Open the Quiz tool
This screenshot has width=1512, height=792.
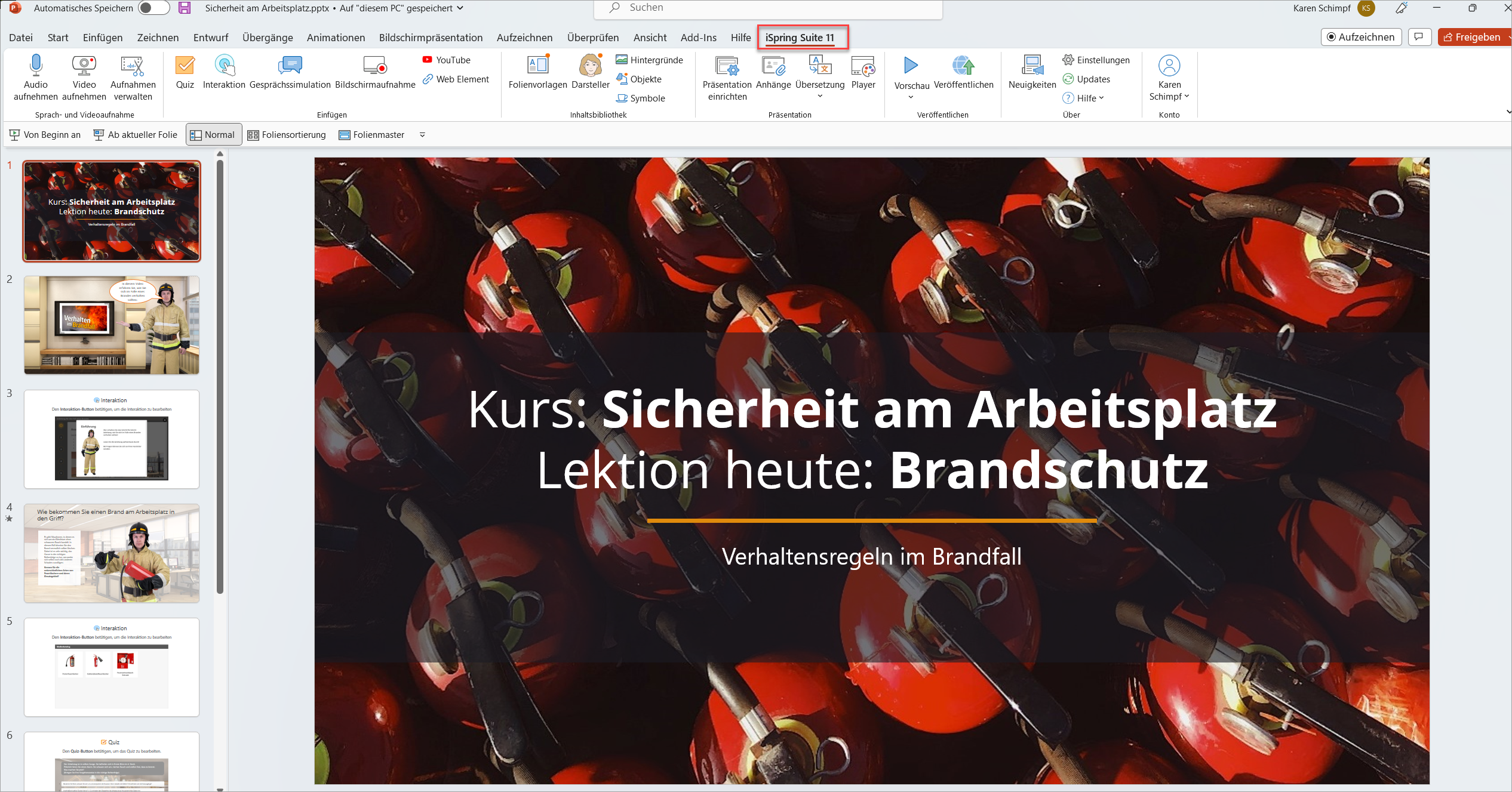coord(185,65)
